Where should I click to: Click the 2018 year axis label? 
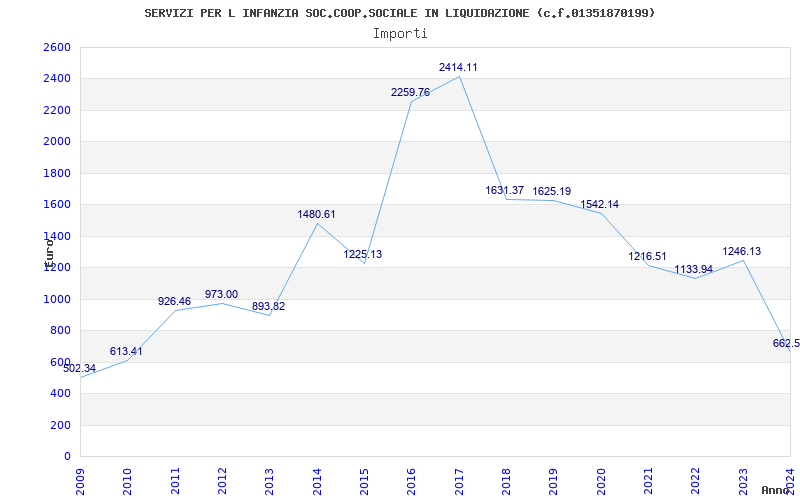[506, 481]
